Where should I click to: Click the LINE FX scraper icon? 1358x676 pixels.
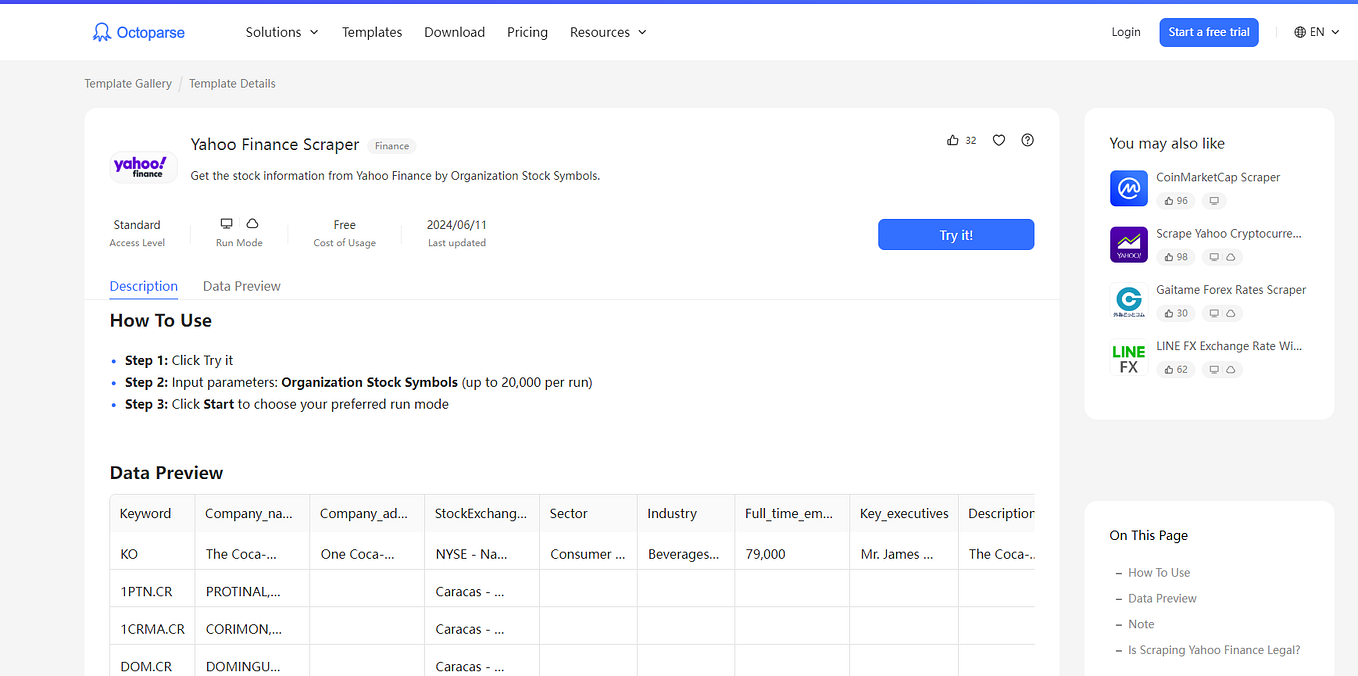point(1128,356)
